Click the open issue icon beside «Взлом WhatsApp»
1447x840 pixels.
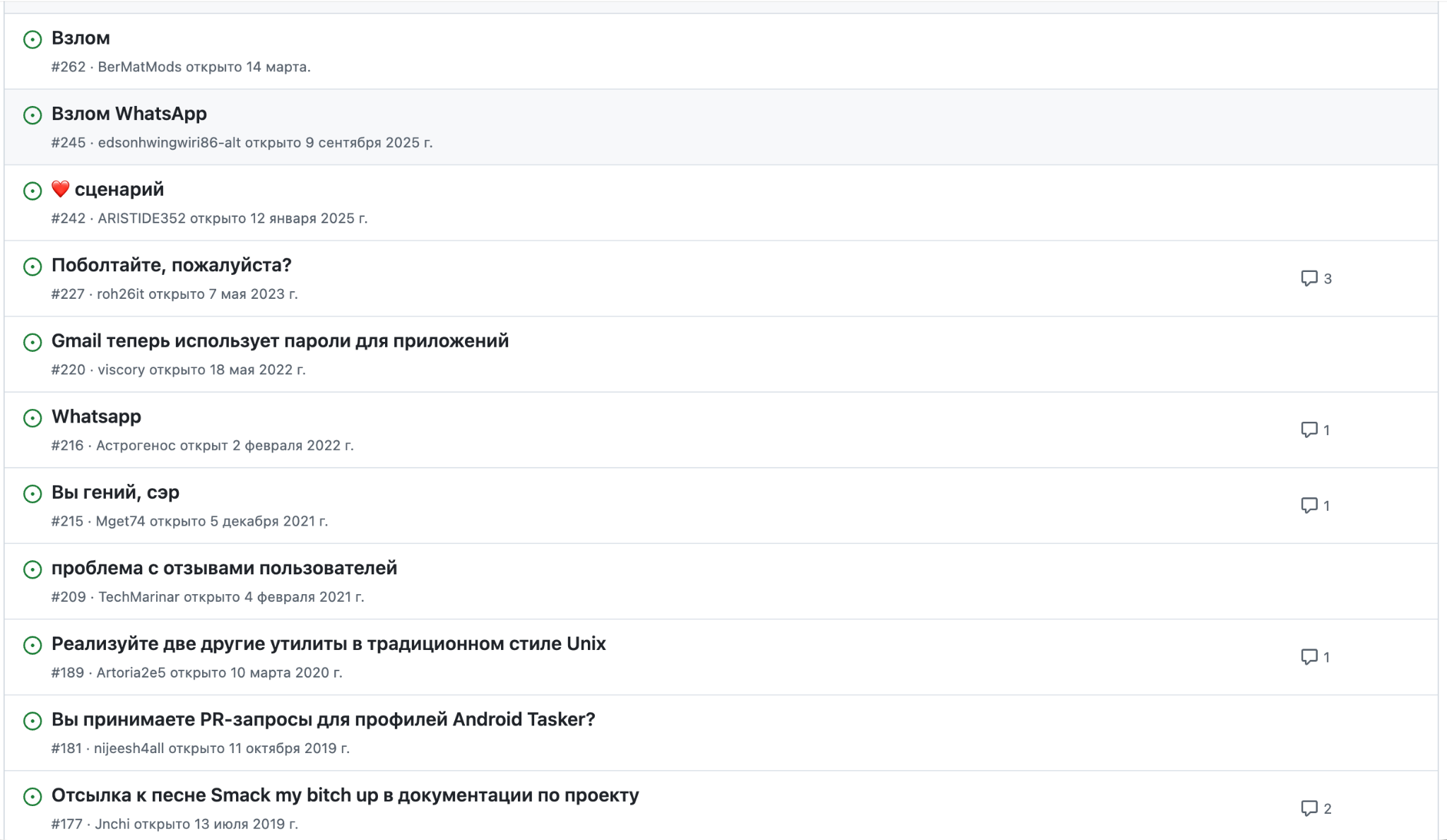pyautogui.click(x=33, y=114)
